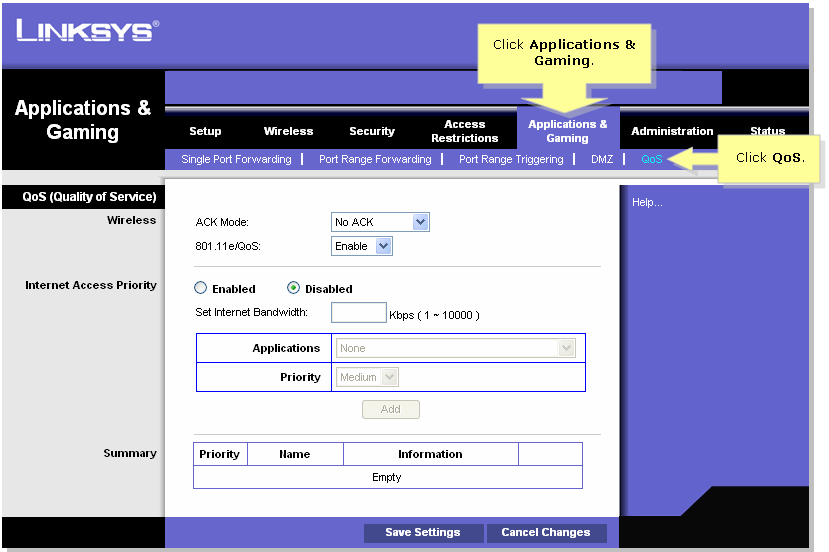Open the Applications None dropdown
The image size is (829, 552).
click(x=456, y=348)
